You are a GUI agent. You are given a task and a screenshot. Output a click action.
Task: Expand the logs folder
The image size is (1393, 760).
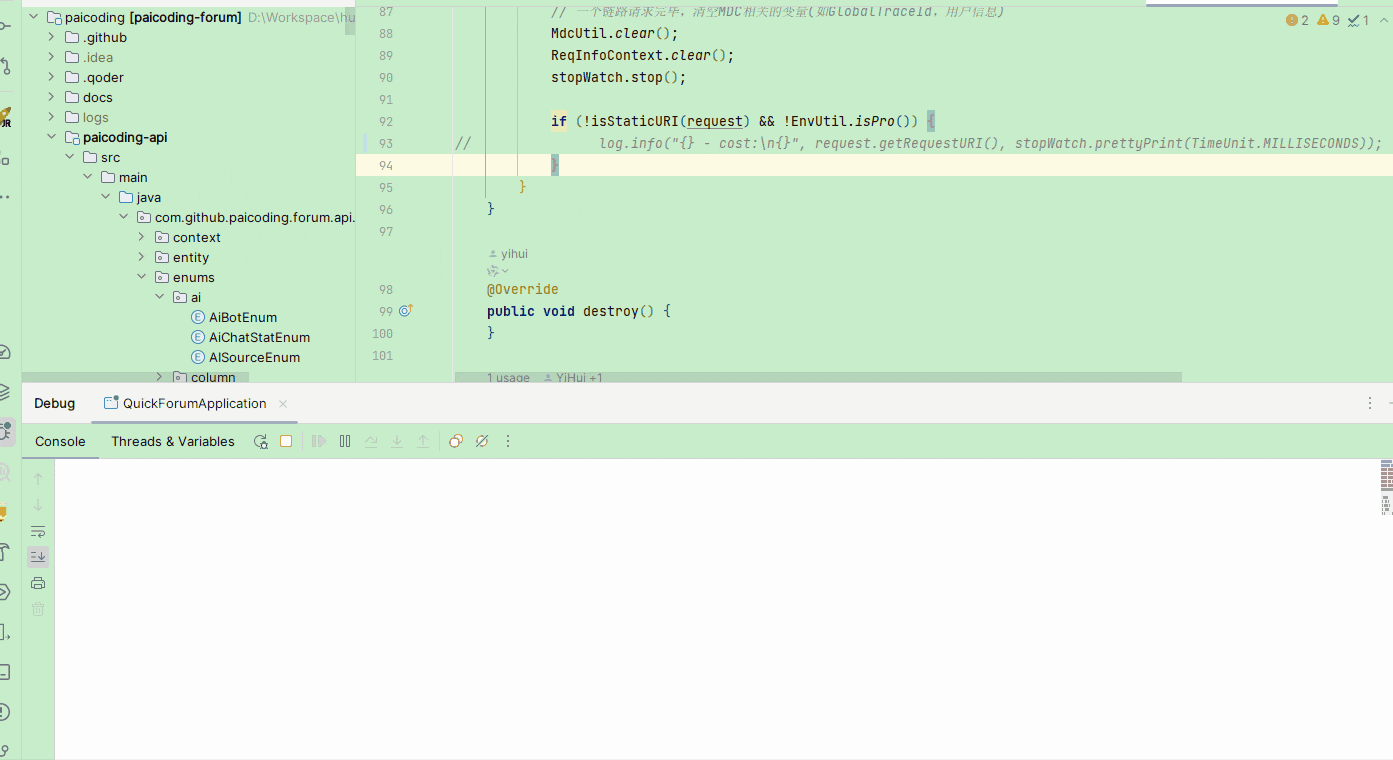pyautogui.click(x=51, y=117)
